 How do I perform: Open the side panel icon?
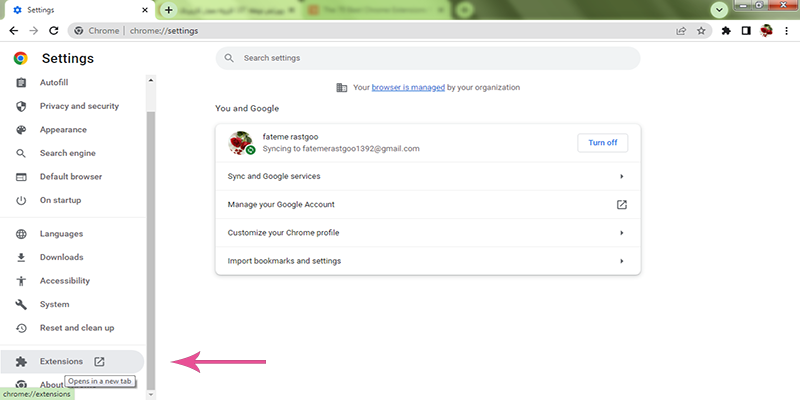[746, 31]
